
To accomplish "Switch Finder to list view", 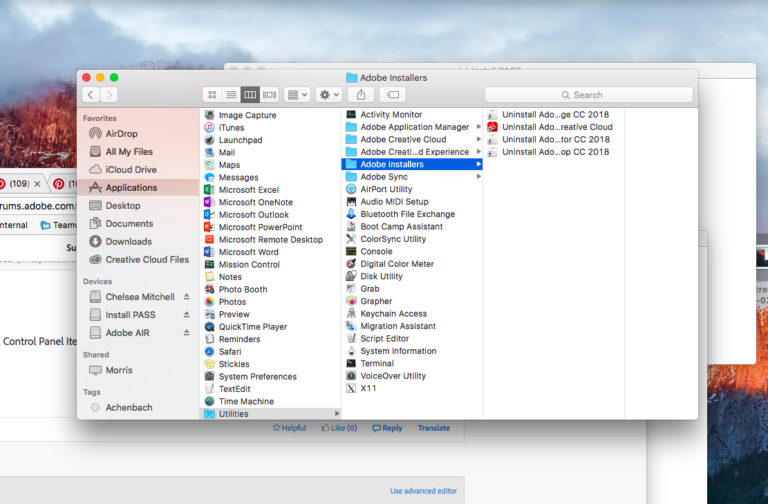I will click(231, 95).
